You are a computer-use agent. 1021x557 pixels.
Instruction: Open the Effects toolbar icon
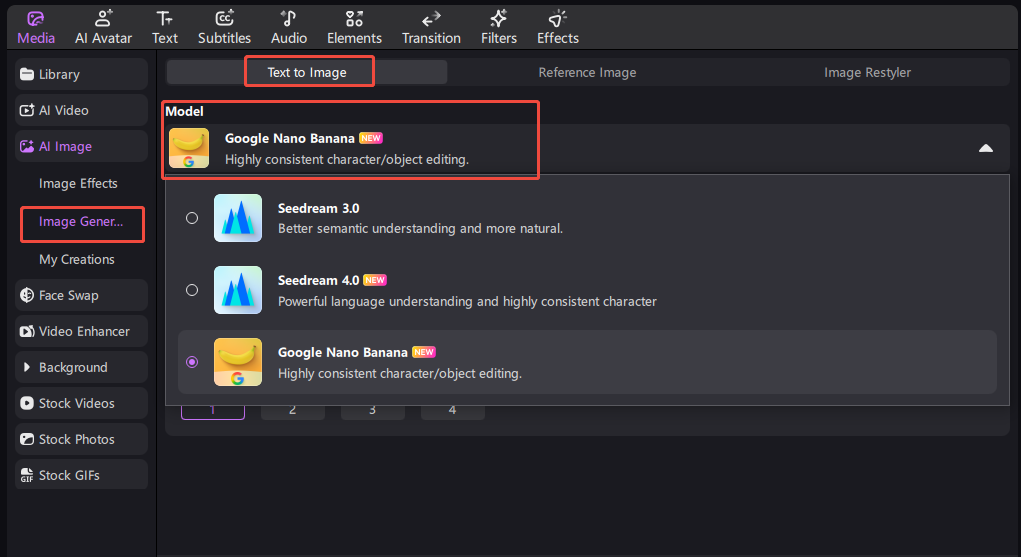point(557,19)
